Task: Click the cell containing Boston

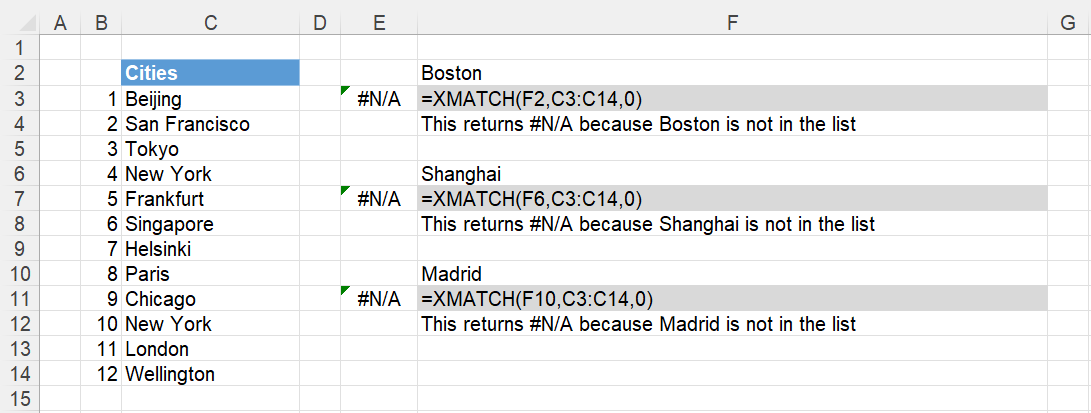Action: 732,73
